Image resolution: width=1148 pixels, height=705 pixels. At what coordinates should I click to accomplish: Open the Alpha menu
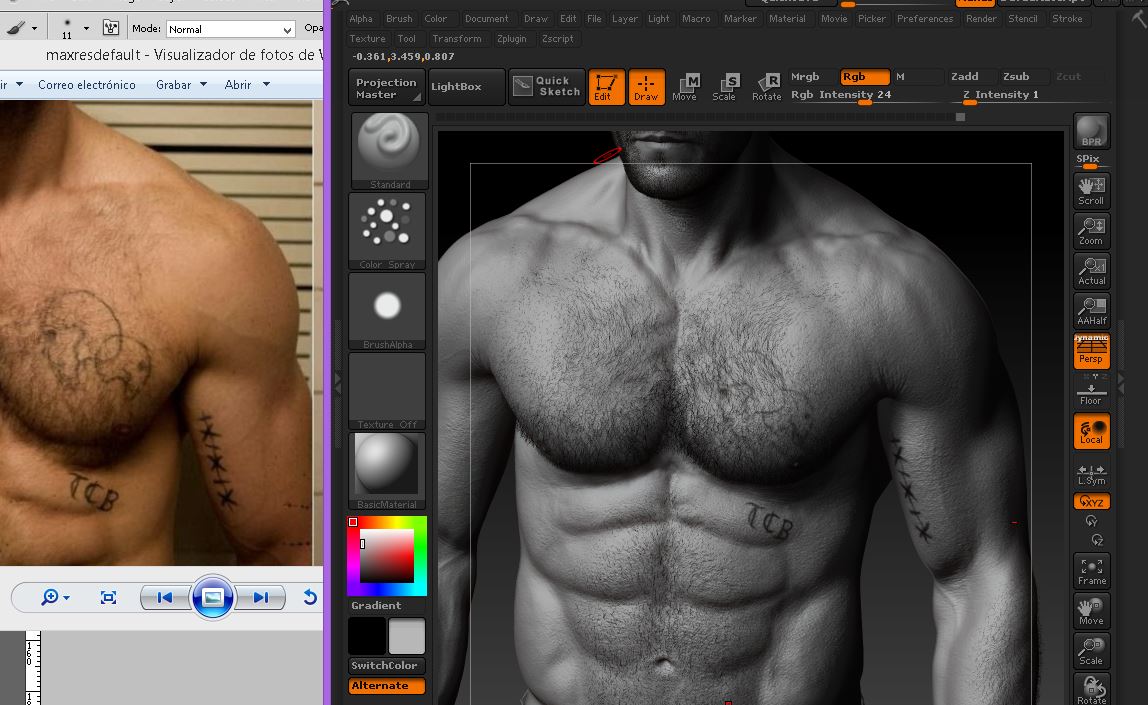click(x=361, y=19)
